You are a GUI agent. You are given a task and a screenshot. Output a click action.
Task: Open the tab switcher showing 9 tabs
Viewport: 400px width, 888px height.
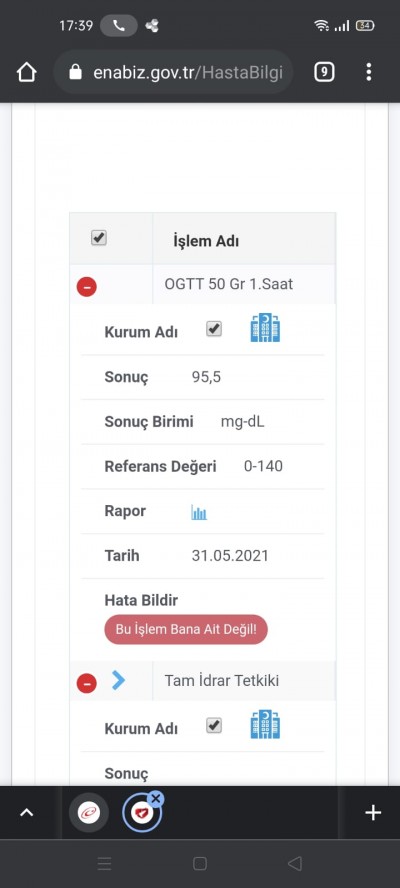pos(324,72)
